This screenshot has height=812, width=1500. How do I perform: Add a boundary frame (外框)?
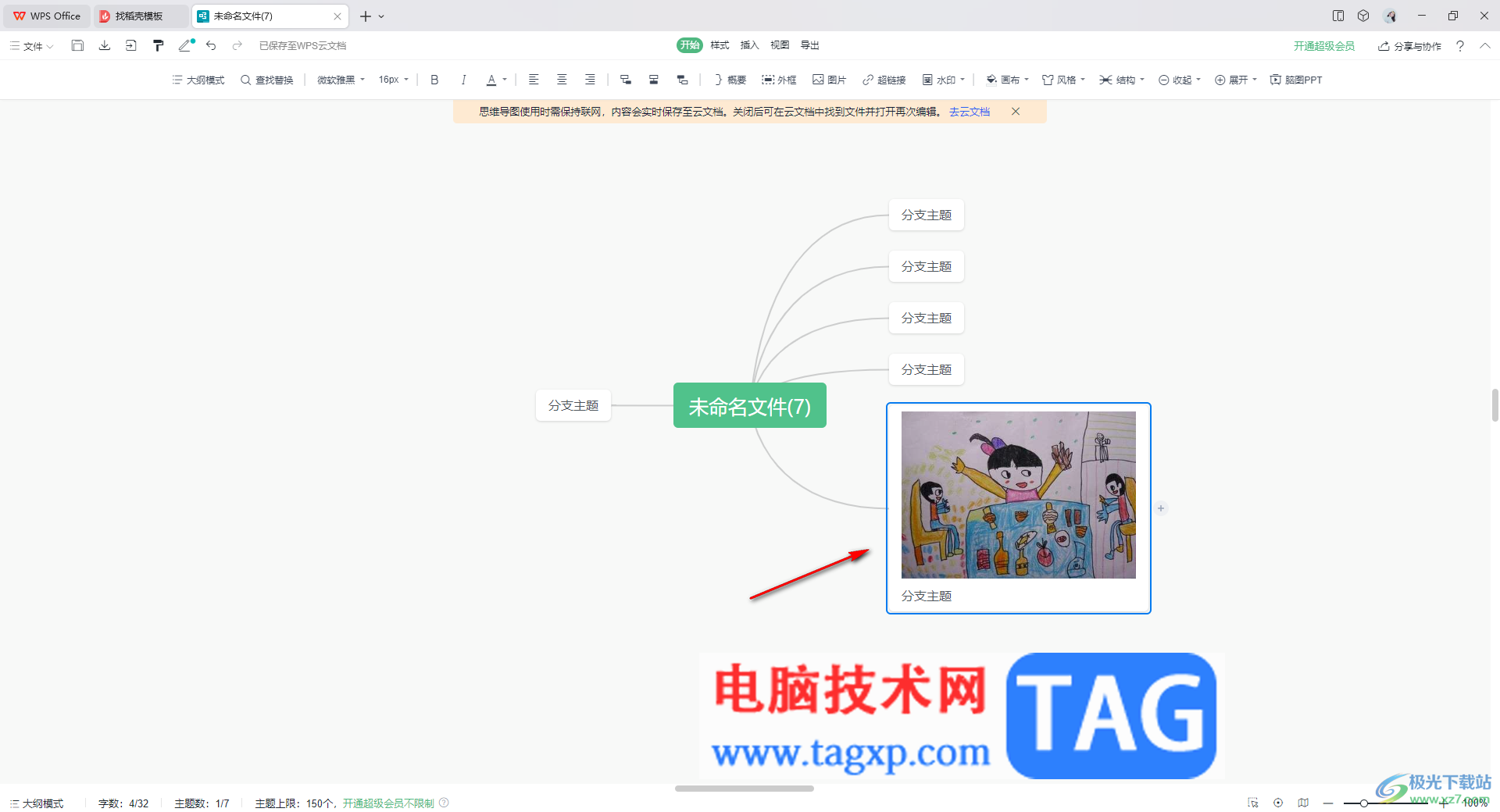pos(779,80)
